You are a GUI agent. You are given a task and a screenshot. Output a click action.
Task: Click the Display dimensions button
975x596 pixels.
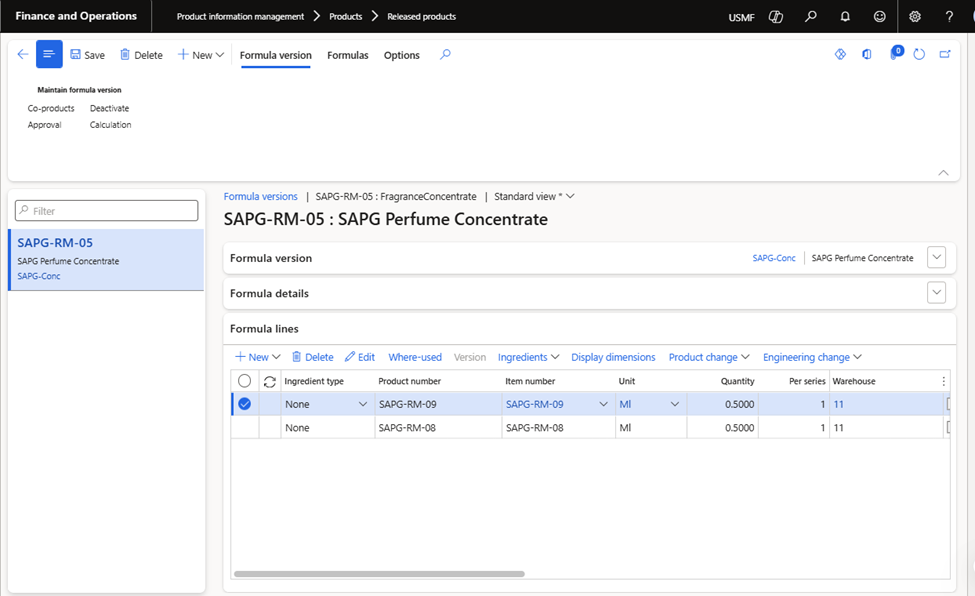pos(613,356)
